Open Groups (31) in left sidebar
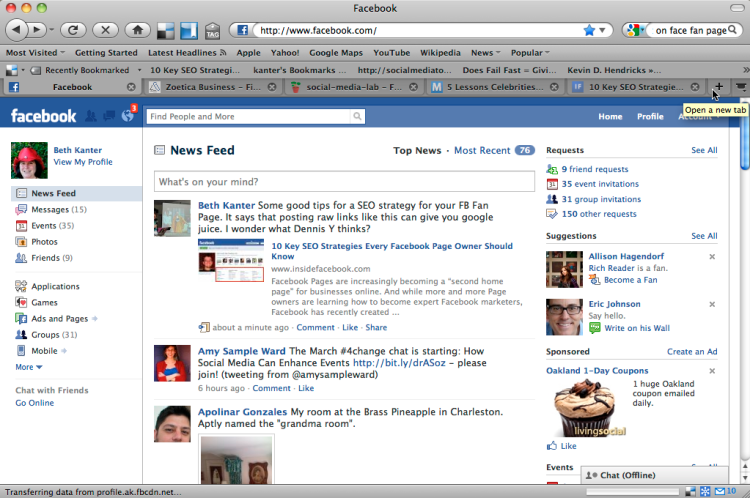 54,335
